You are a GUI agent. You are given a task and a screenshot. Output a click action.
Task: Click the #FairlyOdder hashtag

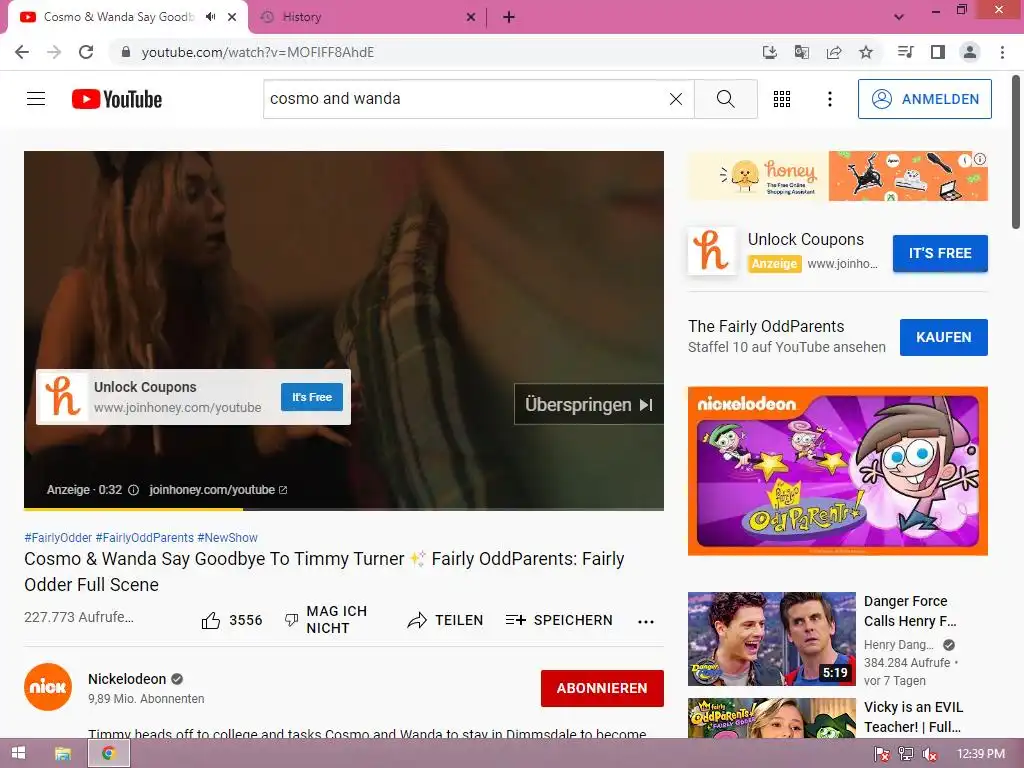(x=58, y=537)
